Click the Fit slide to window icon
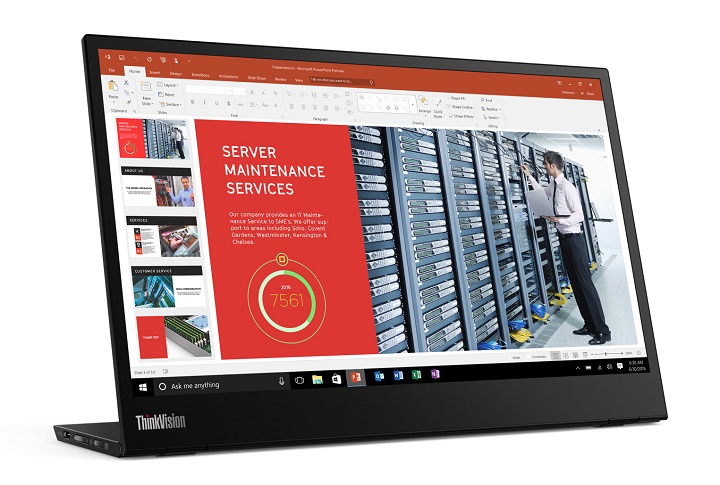Screen dimensions: 720x485 (639, 353)
